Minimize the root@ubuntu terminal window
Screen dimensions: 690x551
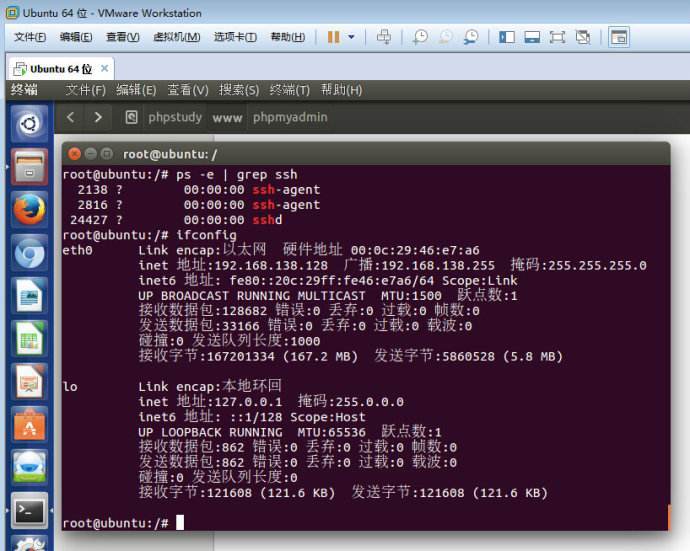click(91, 154)
